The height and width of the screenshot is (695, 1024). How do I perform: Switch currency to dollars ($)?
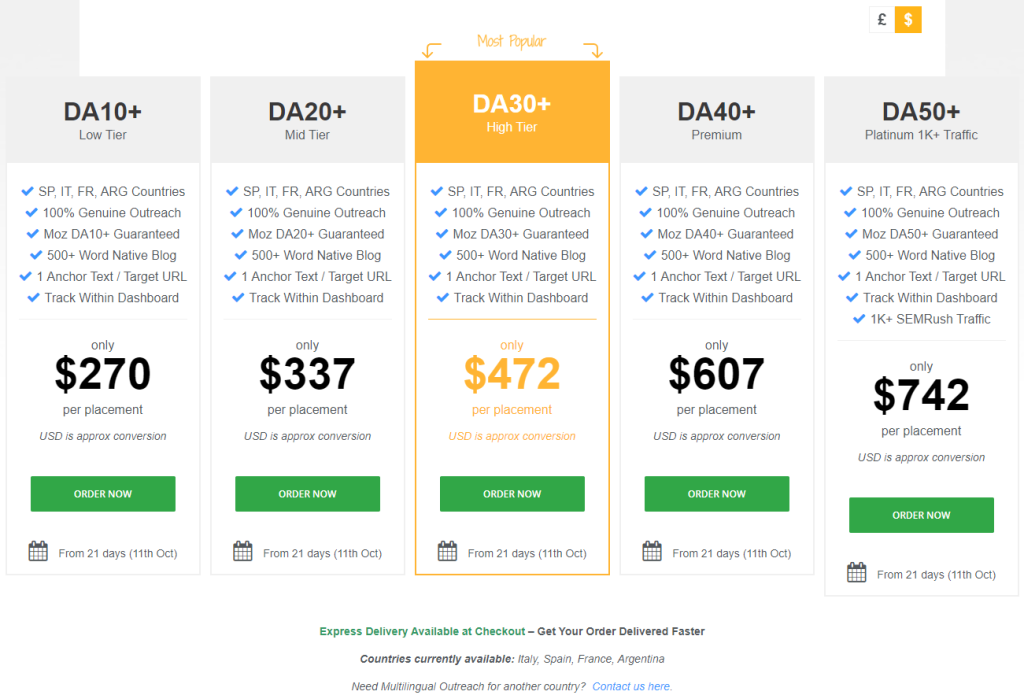908,20
